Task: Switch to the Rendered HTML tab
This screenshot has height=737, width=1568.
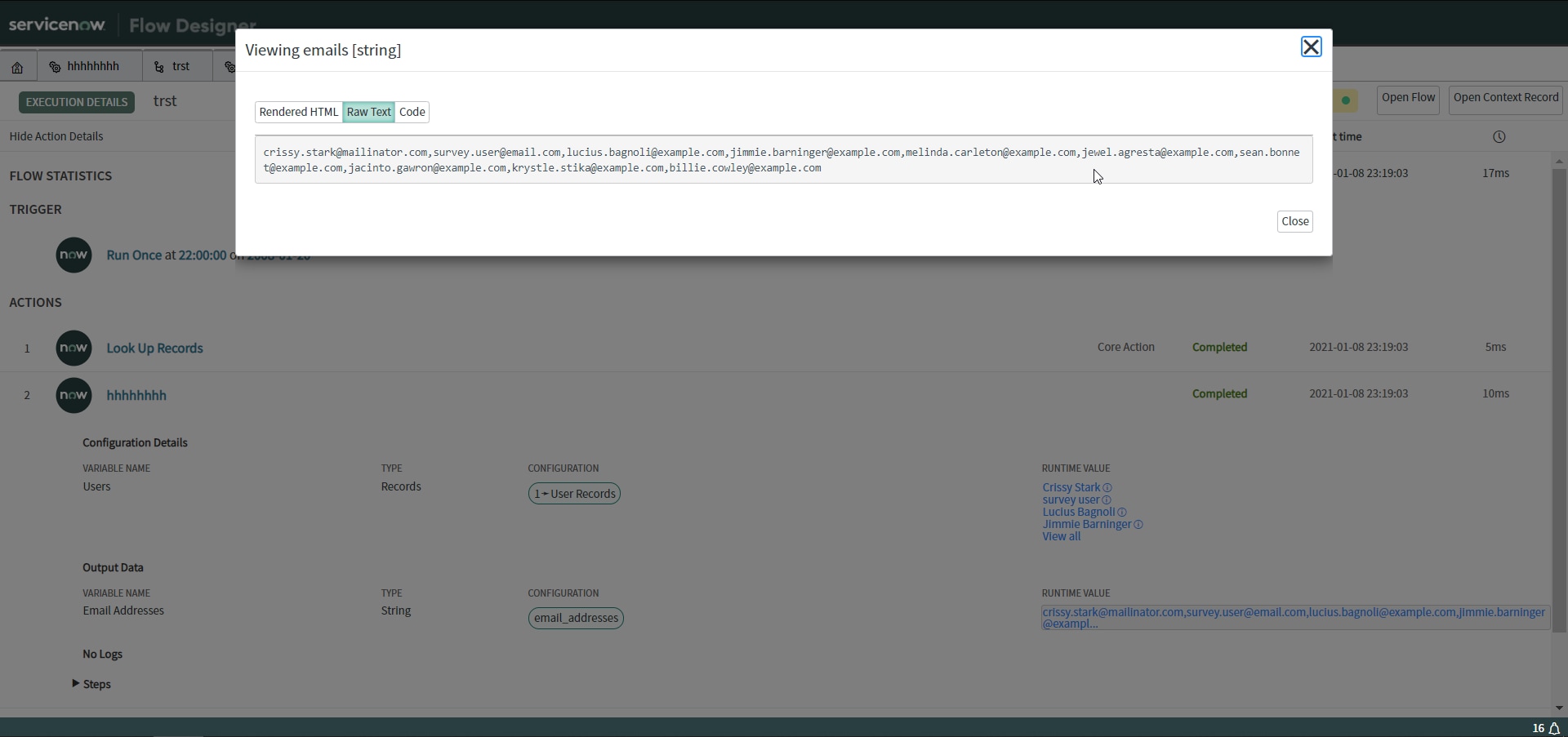Action: pos(298,112)
